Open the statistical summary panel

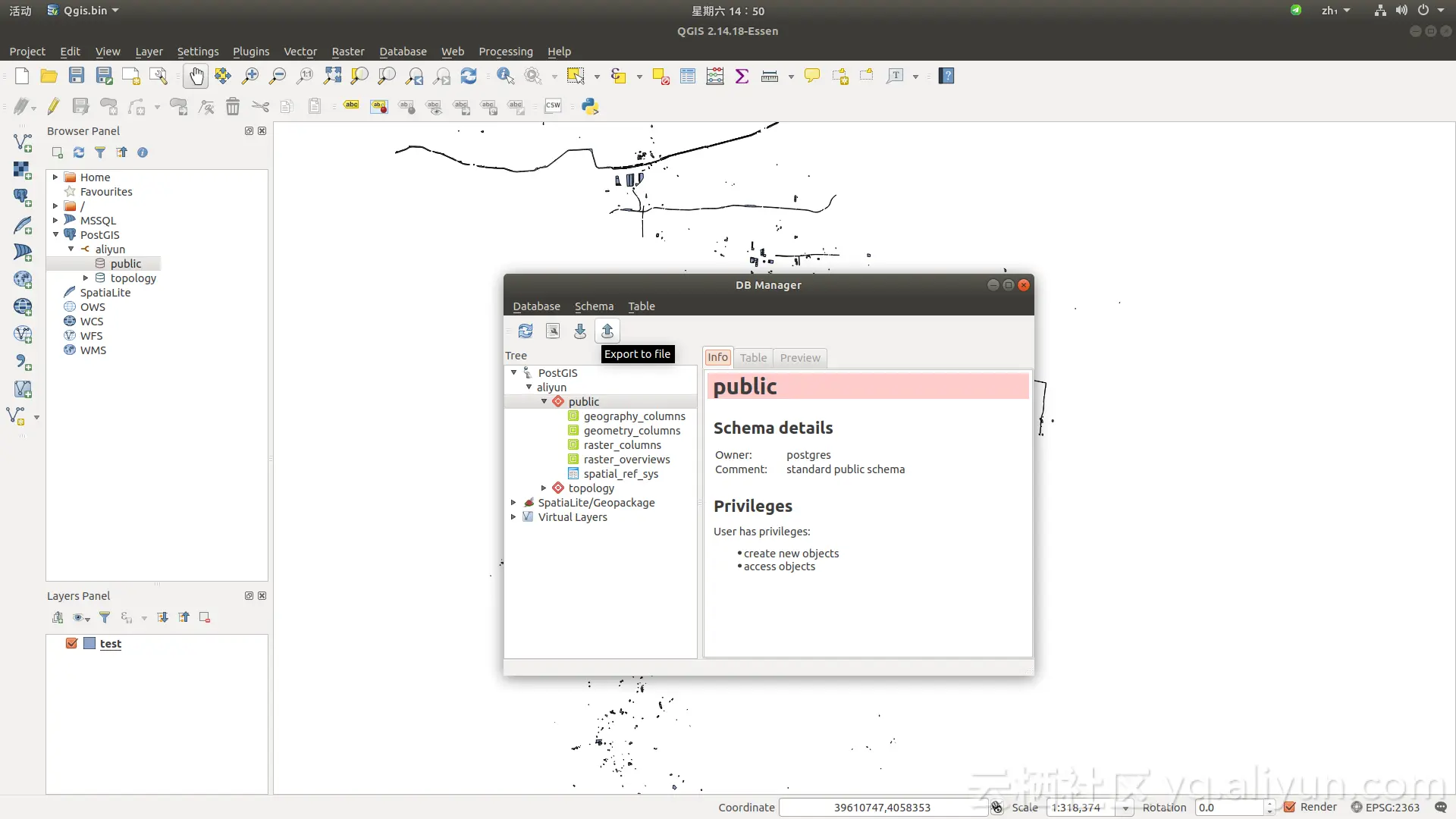click(742, 76)
